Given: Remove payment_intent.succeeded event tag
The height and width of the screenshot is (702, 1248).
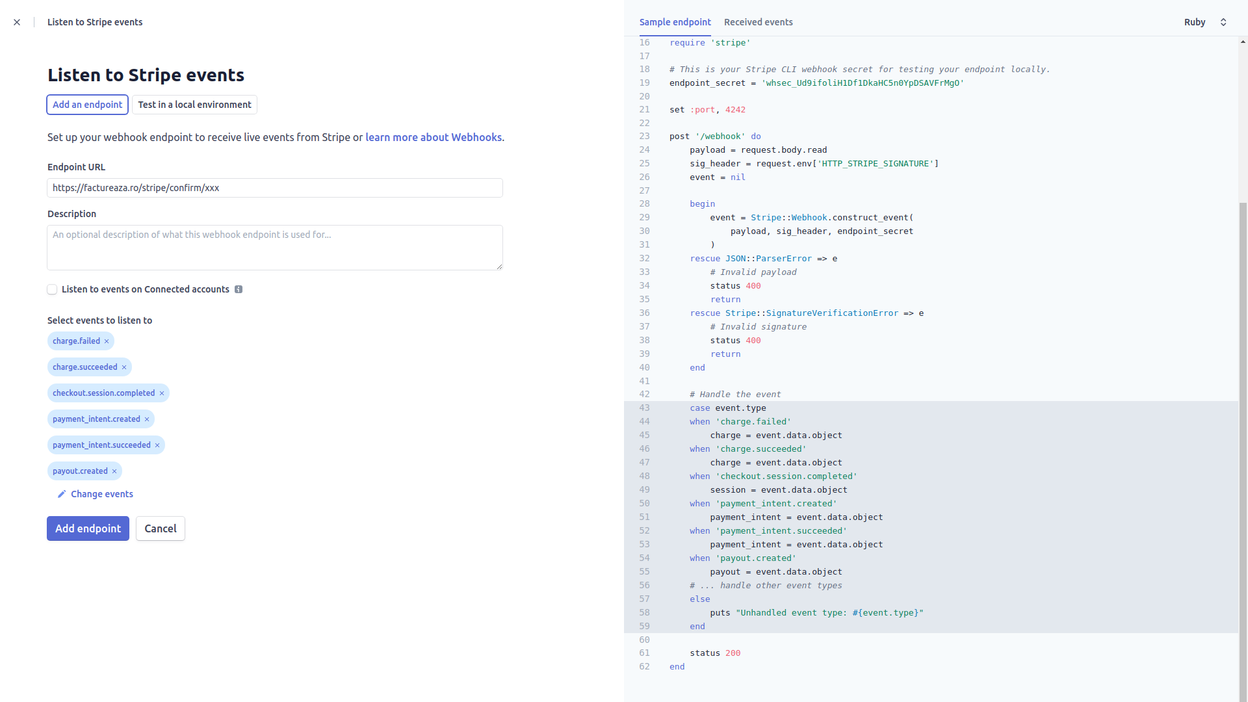Looking at the screenshot, I should click(x=157, y=445).
